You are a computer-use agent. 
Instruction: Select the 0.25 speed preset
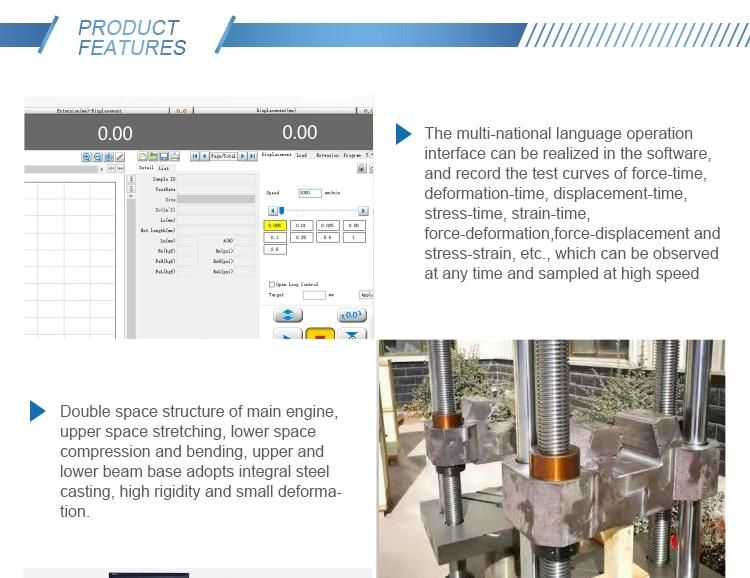coord(301,237)
